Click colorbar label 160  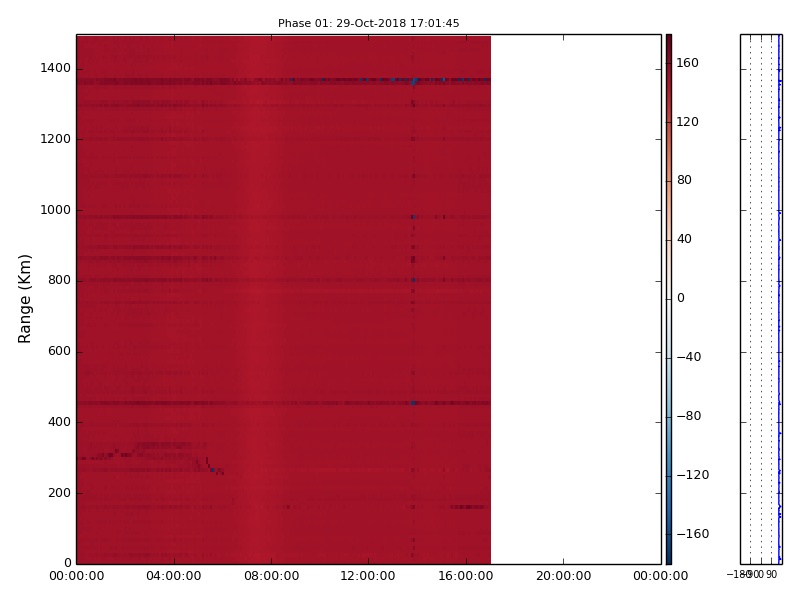(x=687, y=63)
